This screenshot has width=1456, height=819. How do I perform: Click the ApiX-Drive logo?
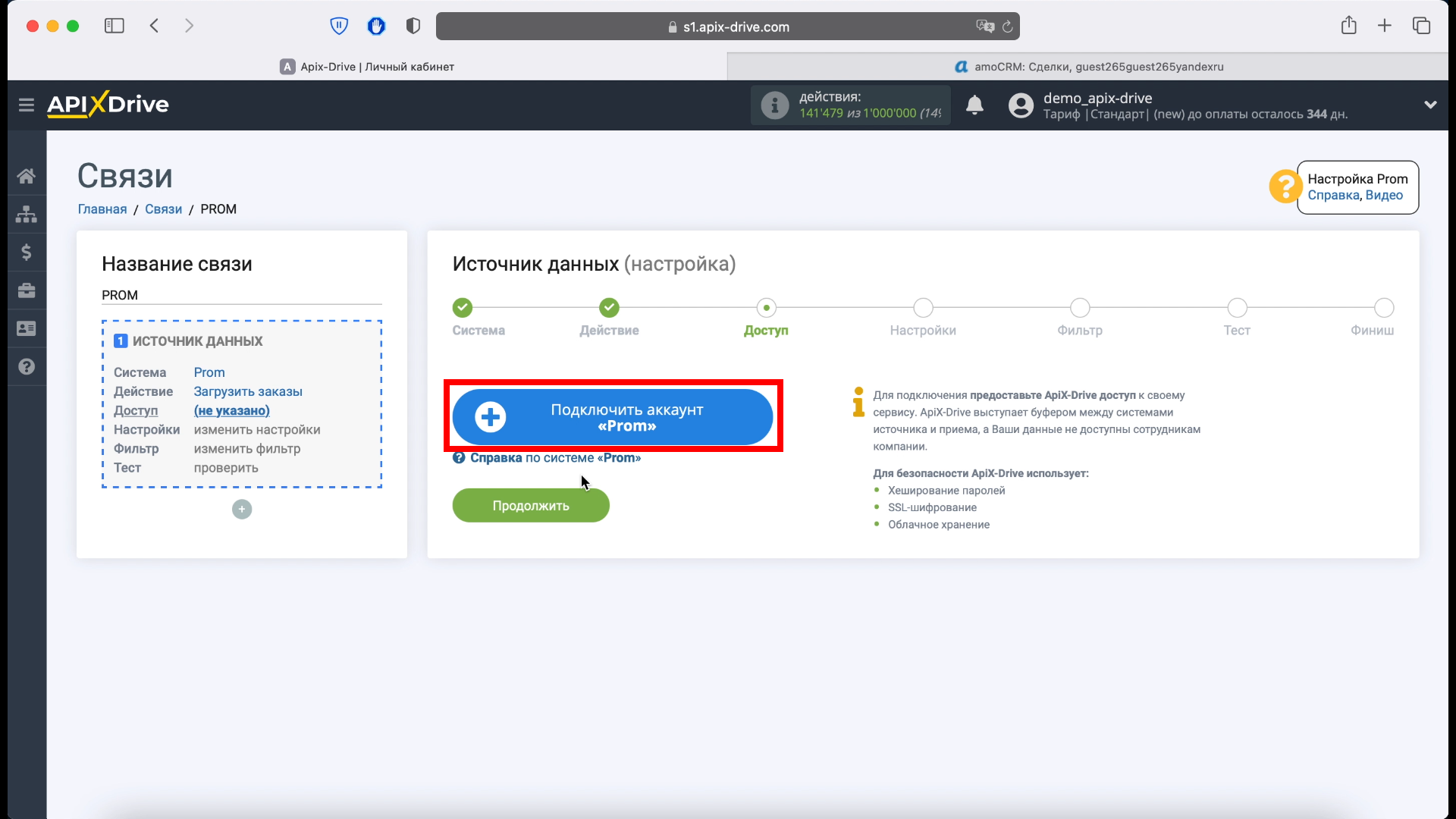(108, 104)
